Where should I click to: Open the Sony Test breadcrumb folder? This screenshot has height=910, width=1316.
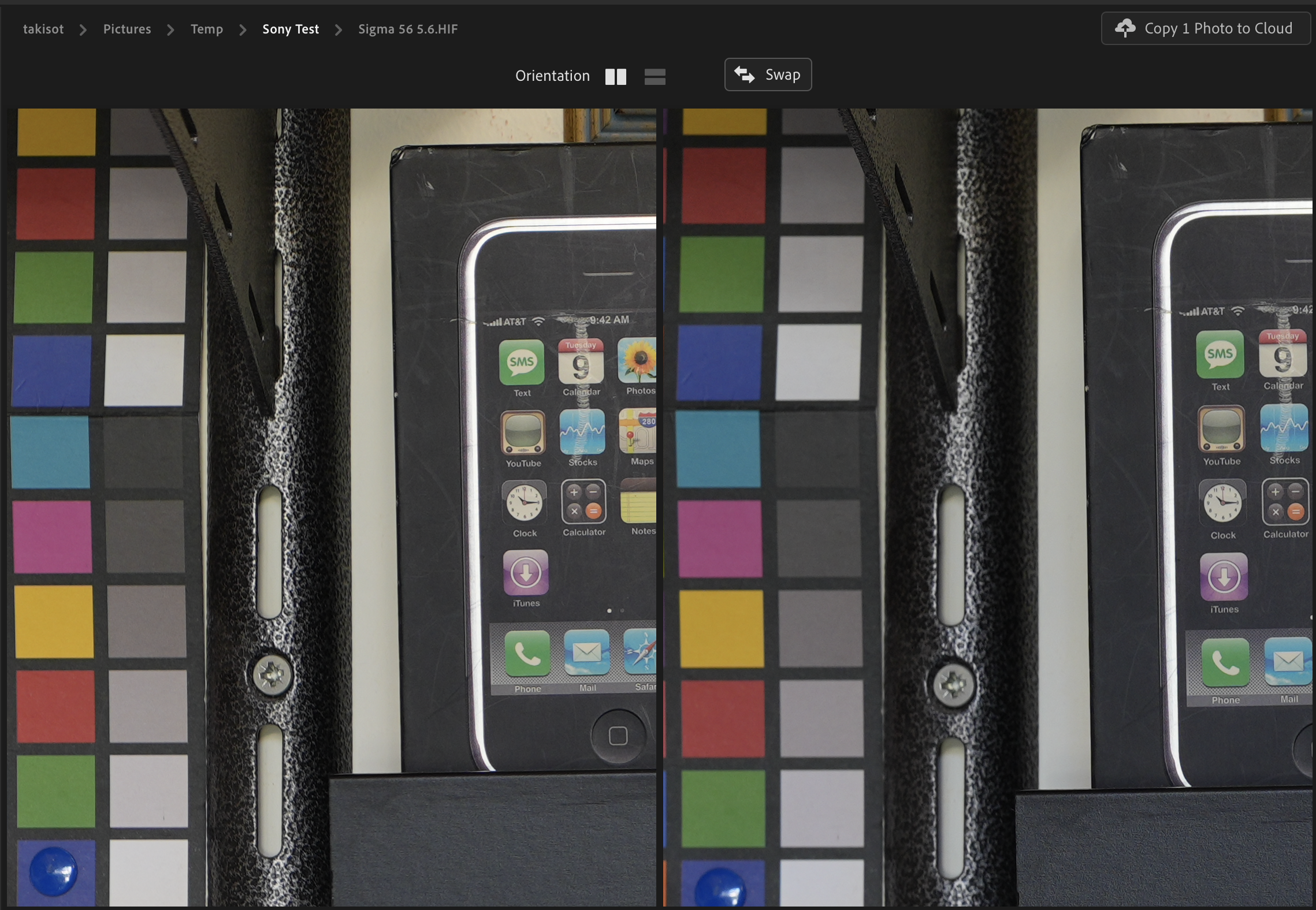[291, 29]
